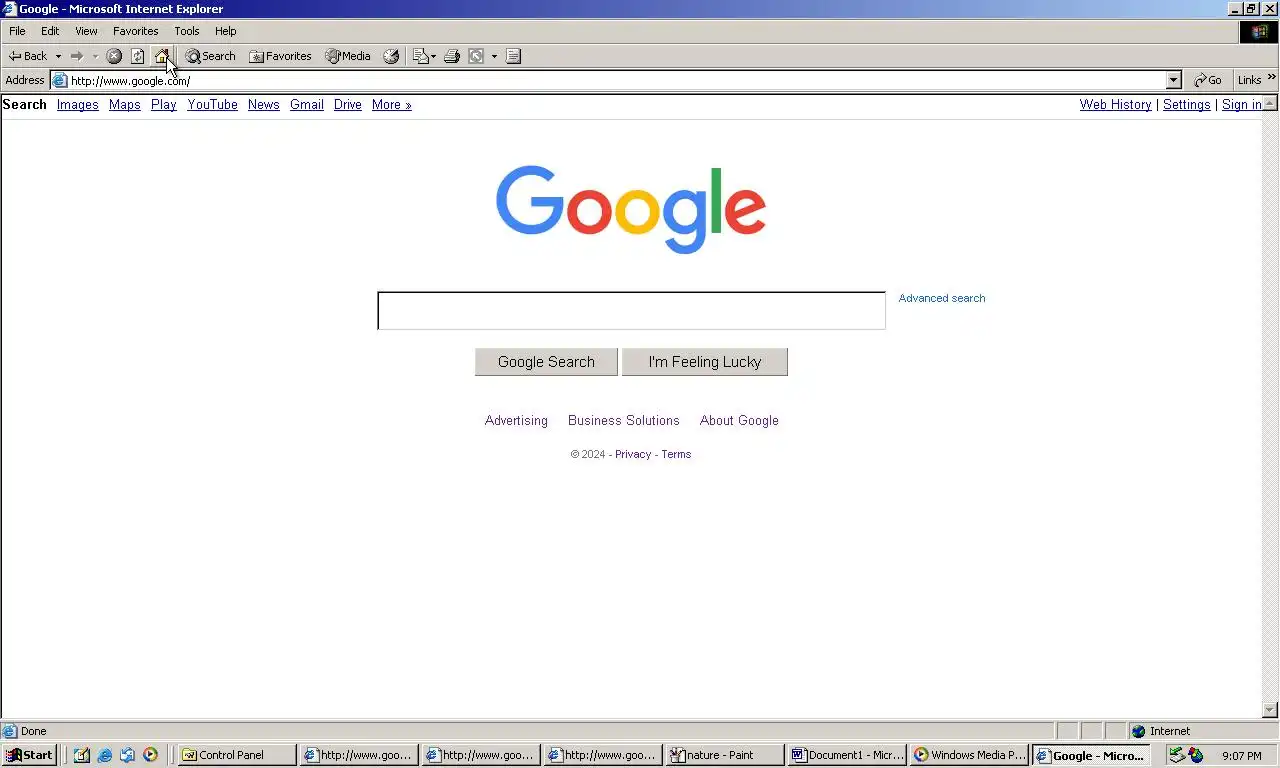Expand the Edit button dropdown arrow

coord(494,56)
